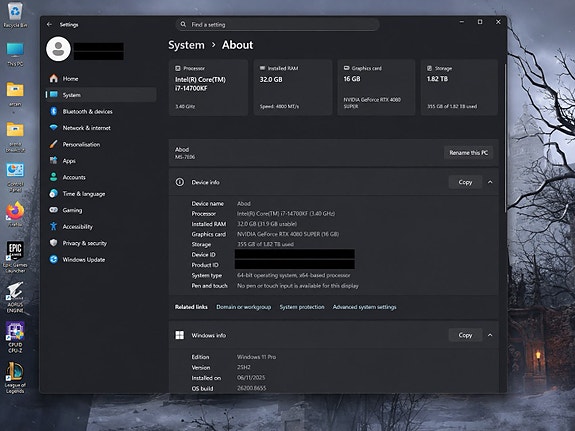Click Rename this PC button
The width and height of the screenshot is (575, 431).
[468, 153]
